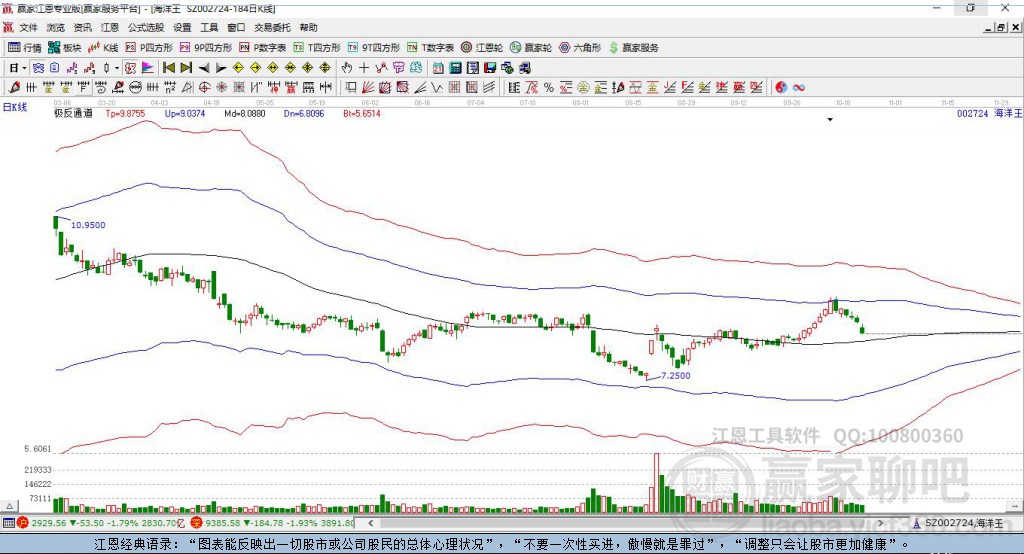Open the 交易委托 menu
Image resolution: width=1024 pixels, height=554 pixels.
[x=272, y=27]
